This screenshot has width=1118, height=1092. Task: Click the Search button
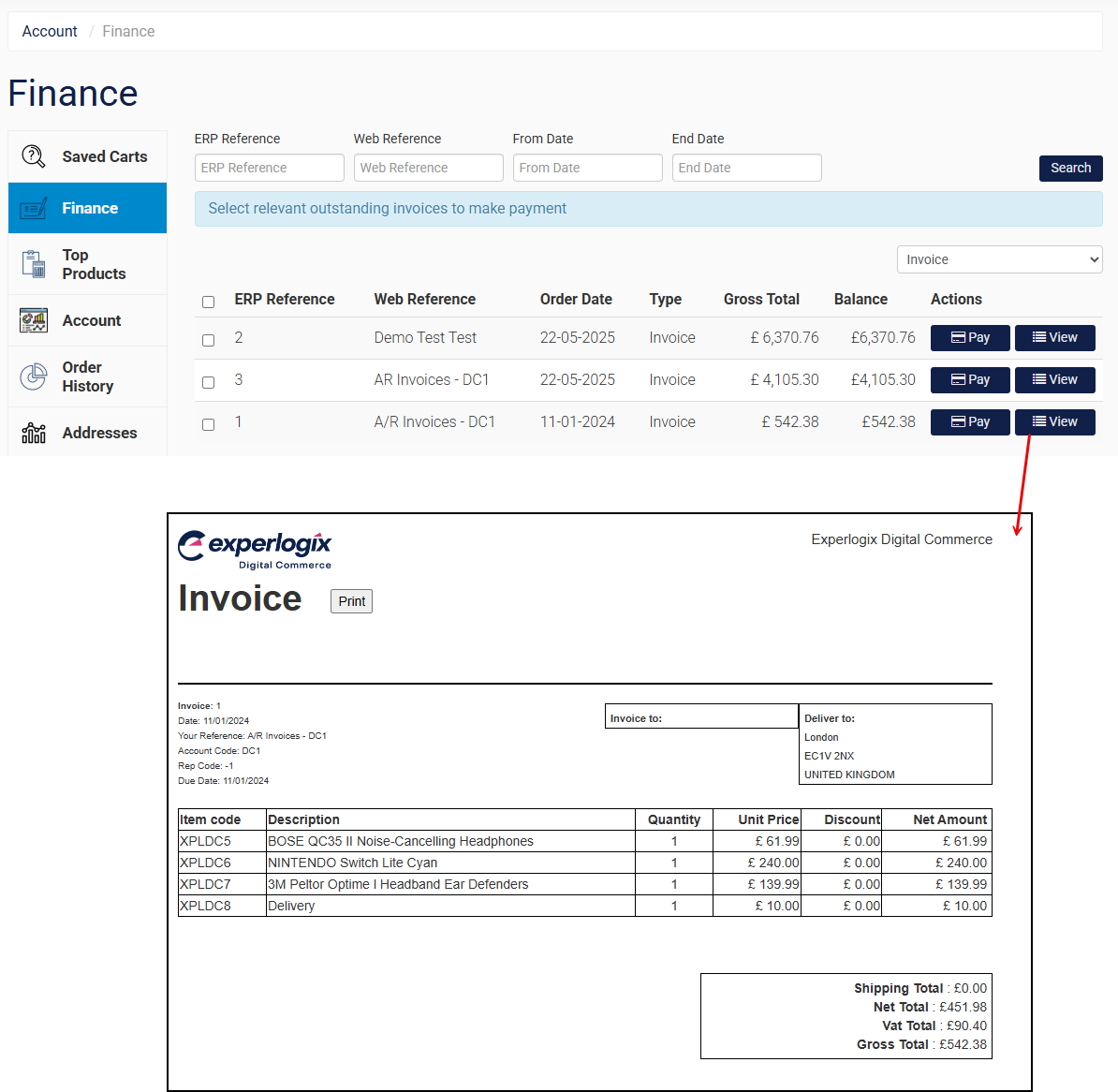[x=1070, y=168]
